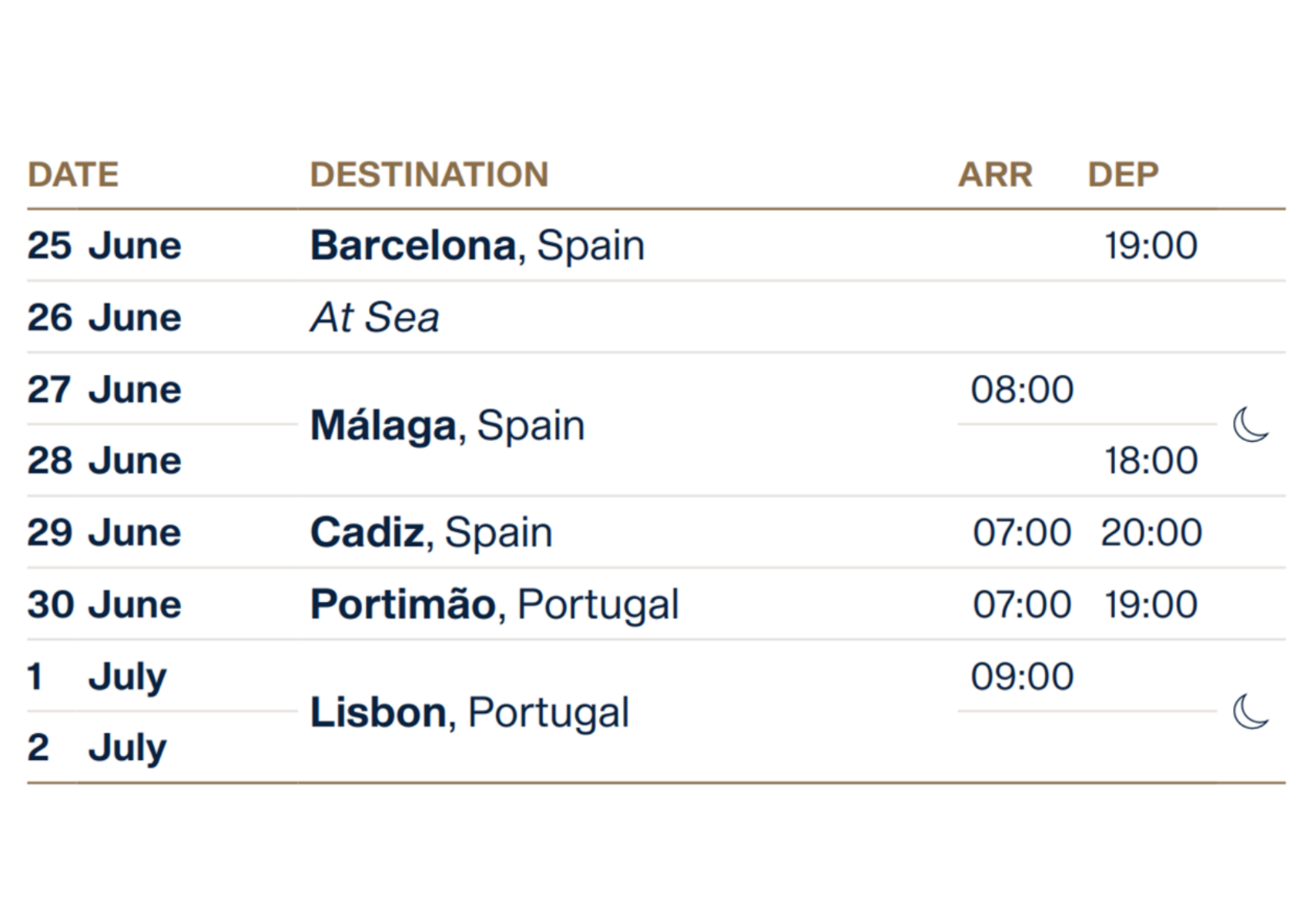This screenshot has width=1303, height=924.
Task: Click Barcelona's 19:00 departure time
Action: click(1151, 246)
